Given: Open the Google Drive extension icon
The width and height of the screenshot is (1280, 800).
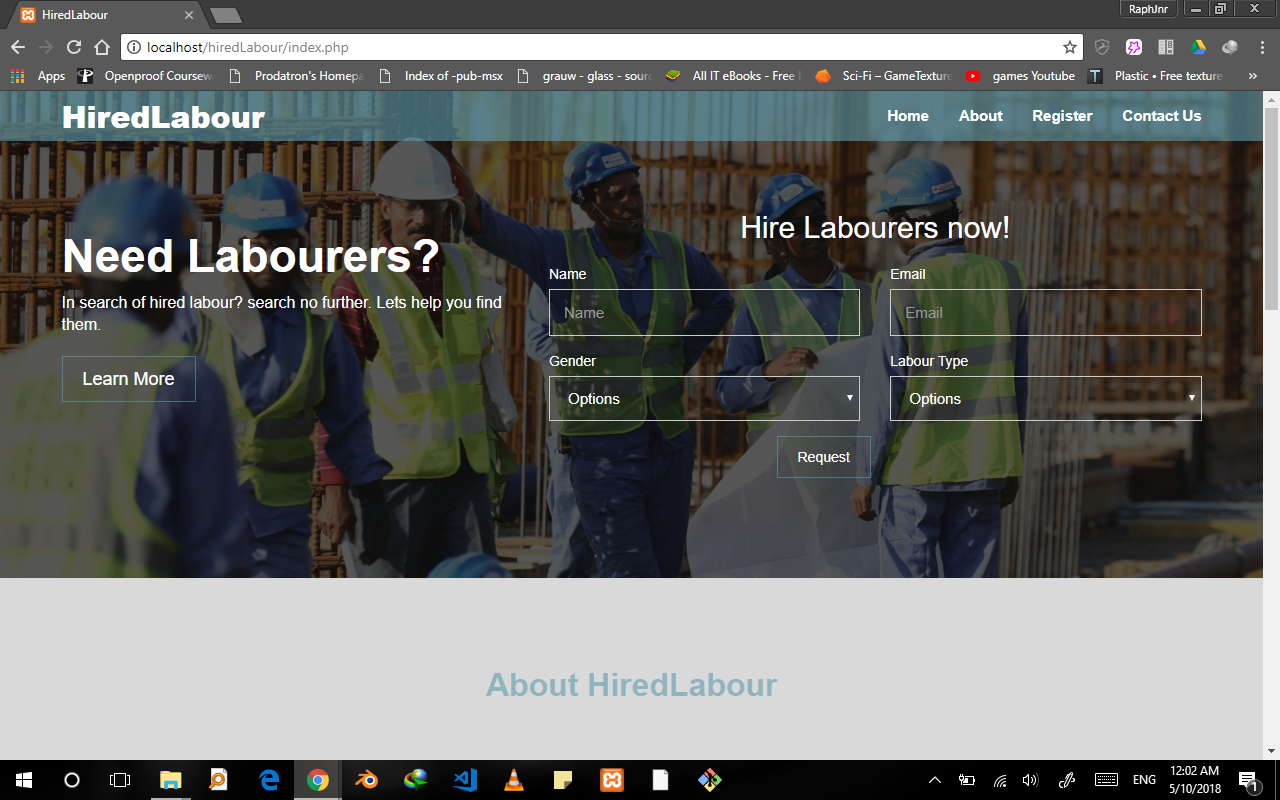Looking at the screenshot, I should [1197, 47].
